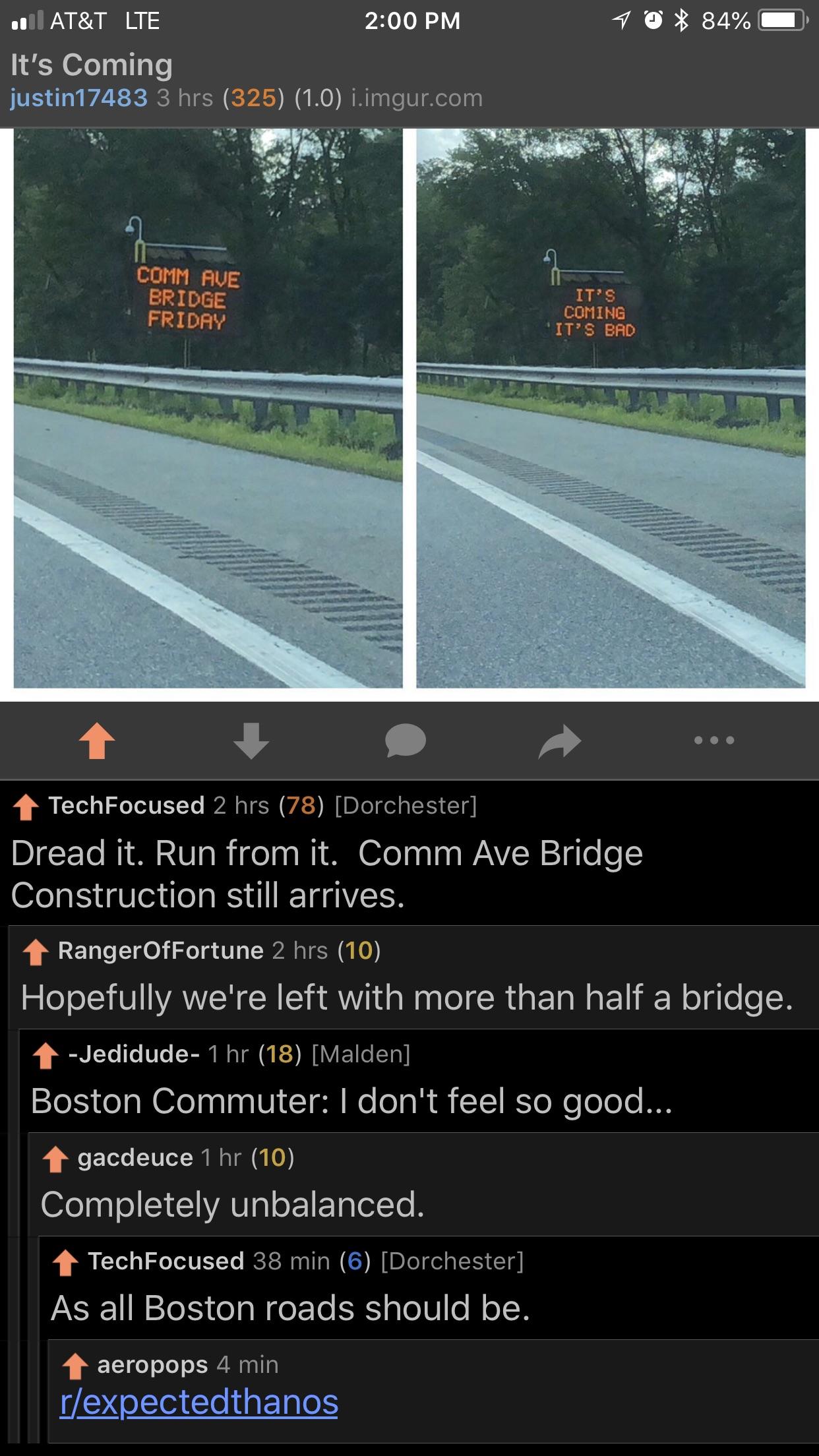819x1456 pixels.
Task: Upvote TechFocused's Dread it comment
Action: coord(26,806)
